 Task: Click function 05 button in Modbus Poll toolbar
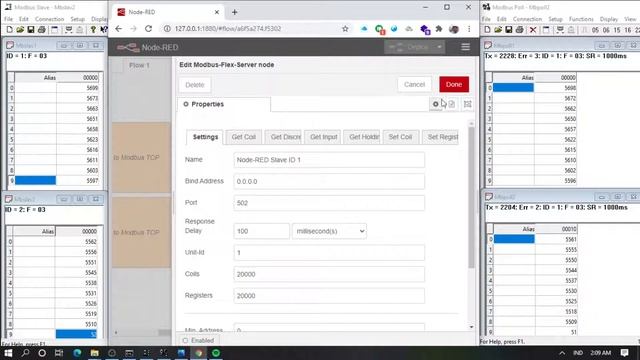(x=596, y=30)
